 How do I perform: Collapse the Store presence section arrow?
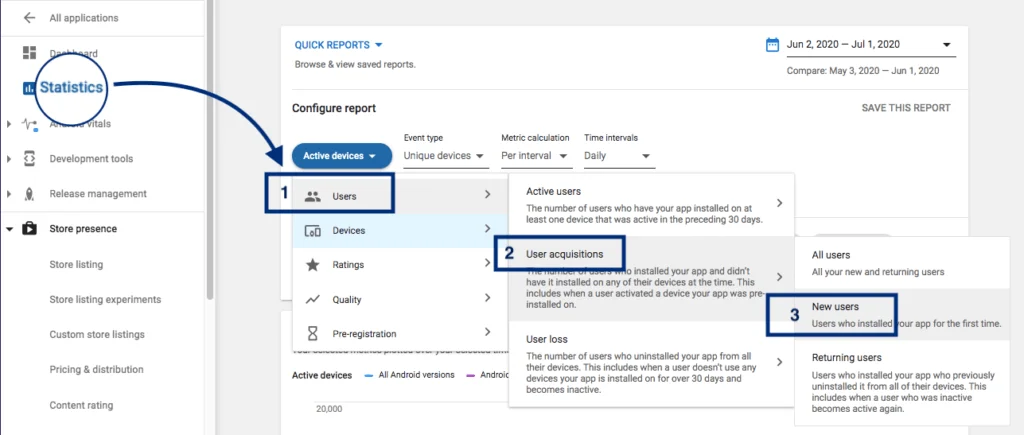coord(9,229)
